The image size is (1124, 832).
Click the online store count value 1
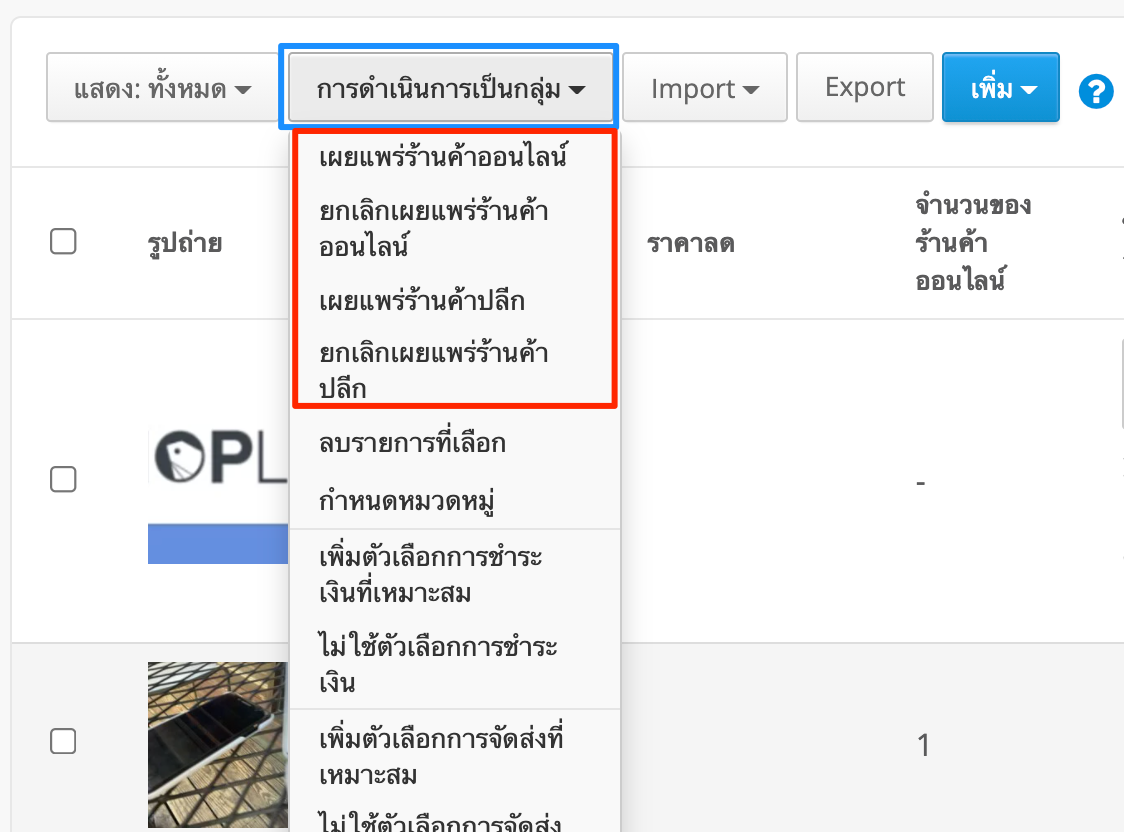tap(923, 745)
